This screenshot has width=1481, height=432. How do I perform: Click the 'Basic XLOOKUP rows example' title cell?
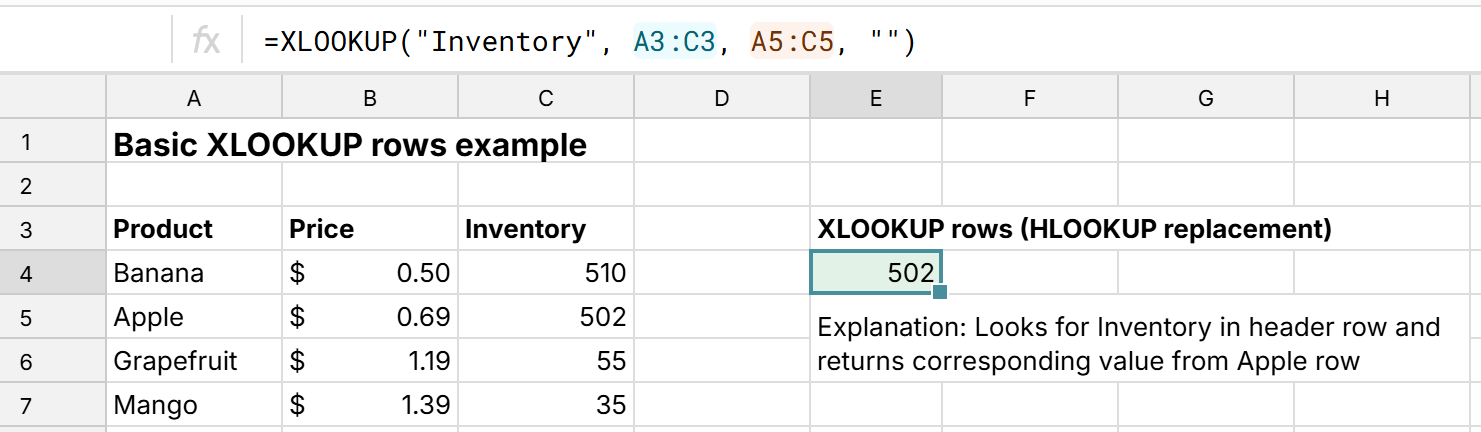coord(350,145)
